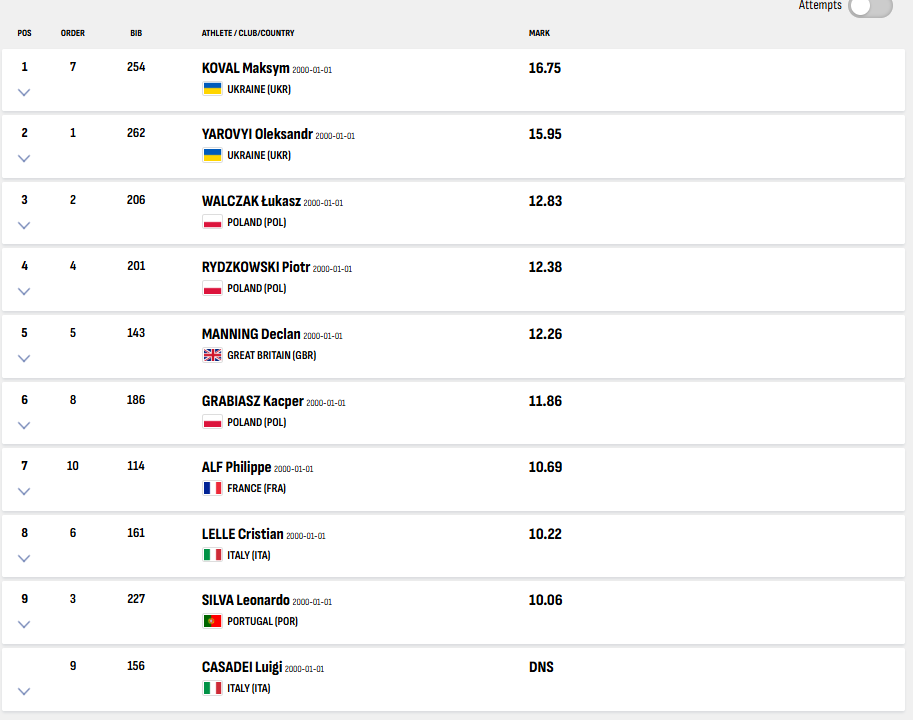This screenshot has height=720, width=913.
Task: Open athlete SILVA Leonardo's name link
Action: click(245, 600)
